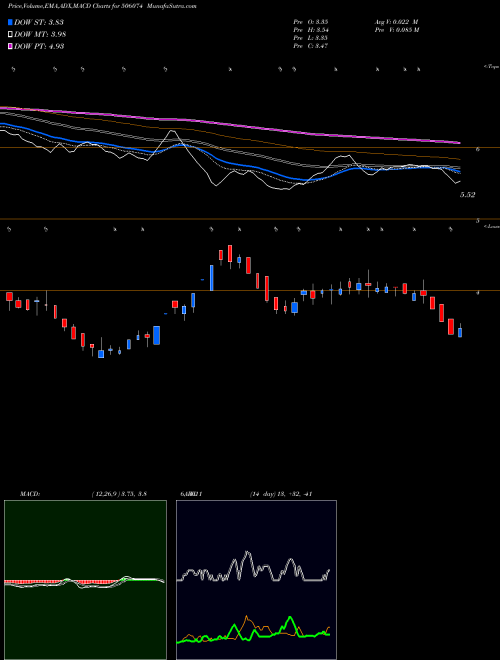Click the MACD: label
This screenshot has height=660, width=500.
pos(29,494)
